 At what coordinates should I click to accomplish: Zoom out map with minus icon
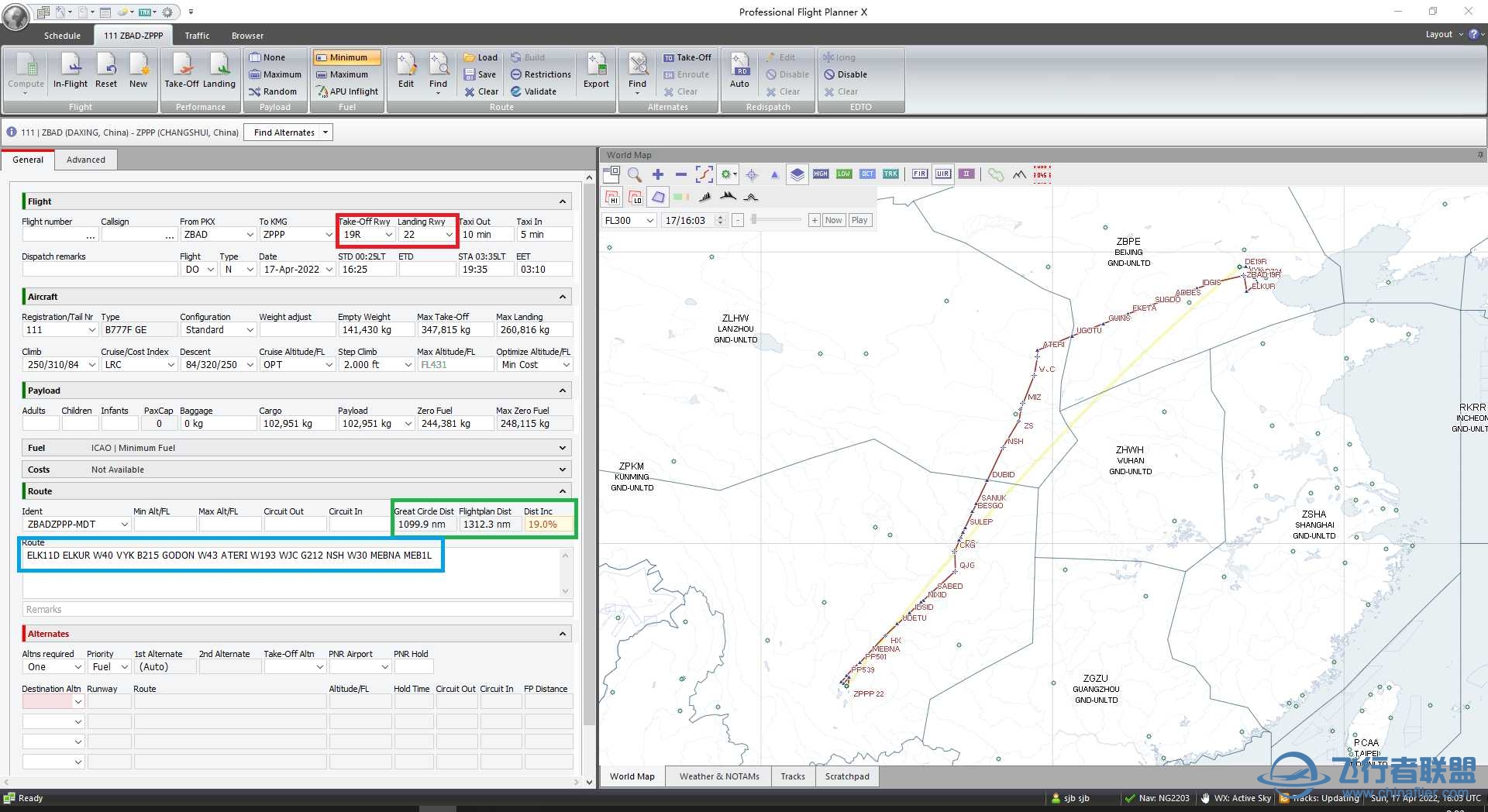[680, 174]
